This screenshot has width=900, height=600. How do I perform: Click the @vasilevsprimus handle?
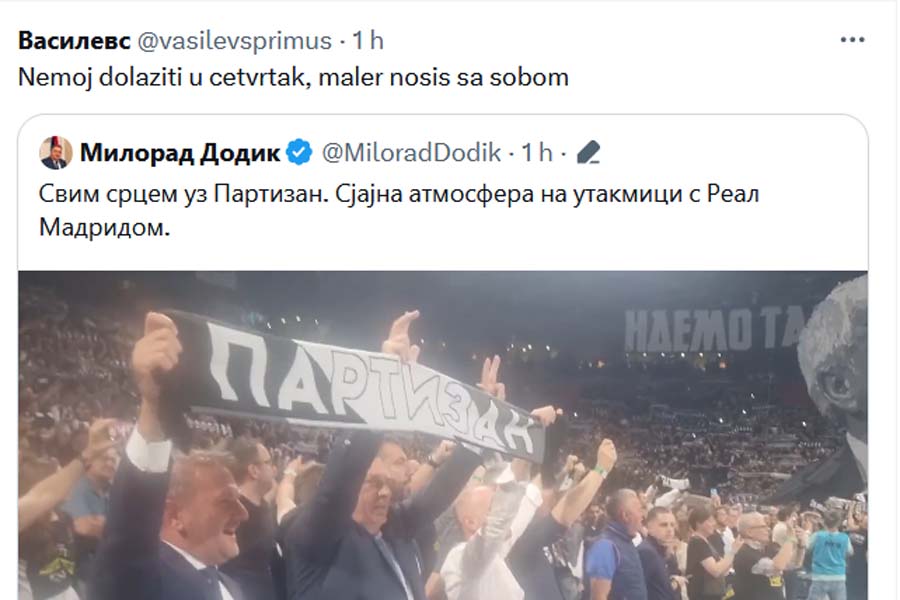tap(235, 41)
